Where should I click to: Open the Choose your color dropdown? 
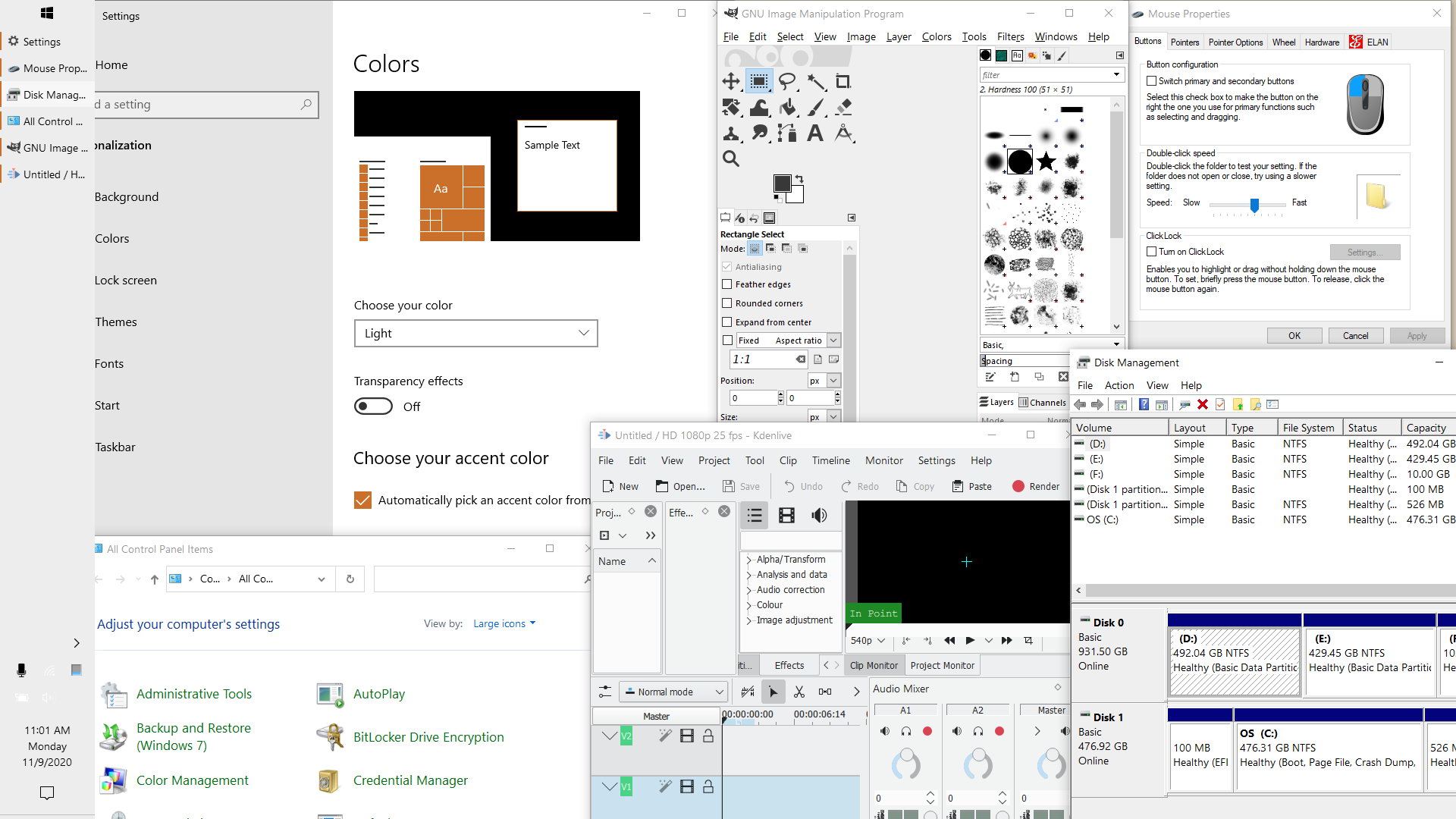coord(475,333)
